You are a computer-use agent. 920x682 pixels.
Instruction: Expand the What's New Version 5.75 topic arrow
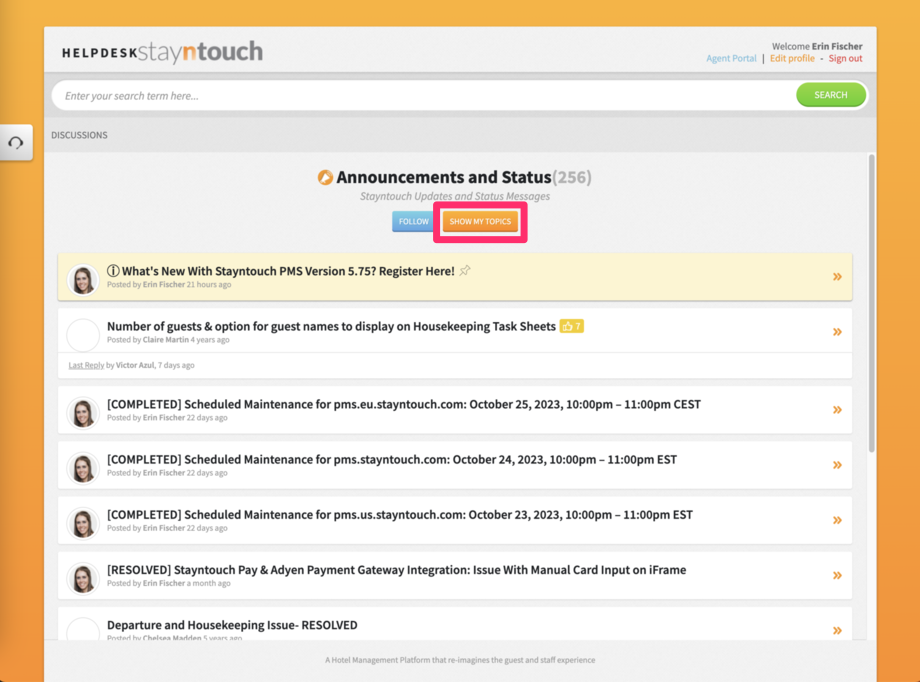pos(837,276)
